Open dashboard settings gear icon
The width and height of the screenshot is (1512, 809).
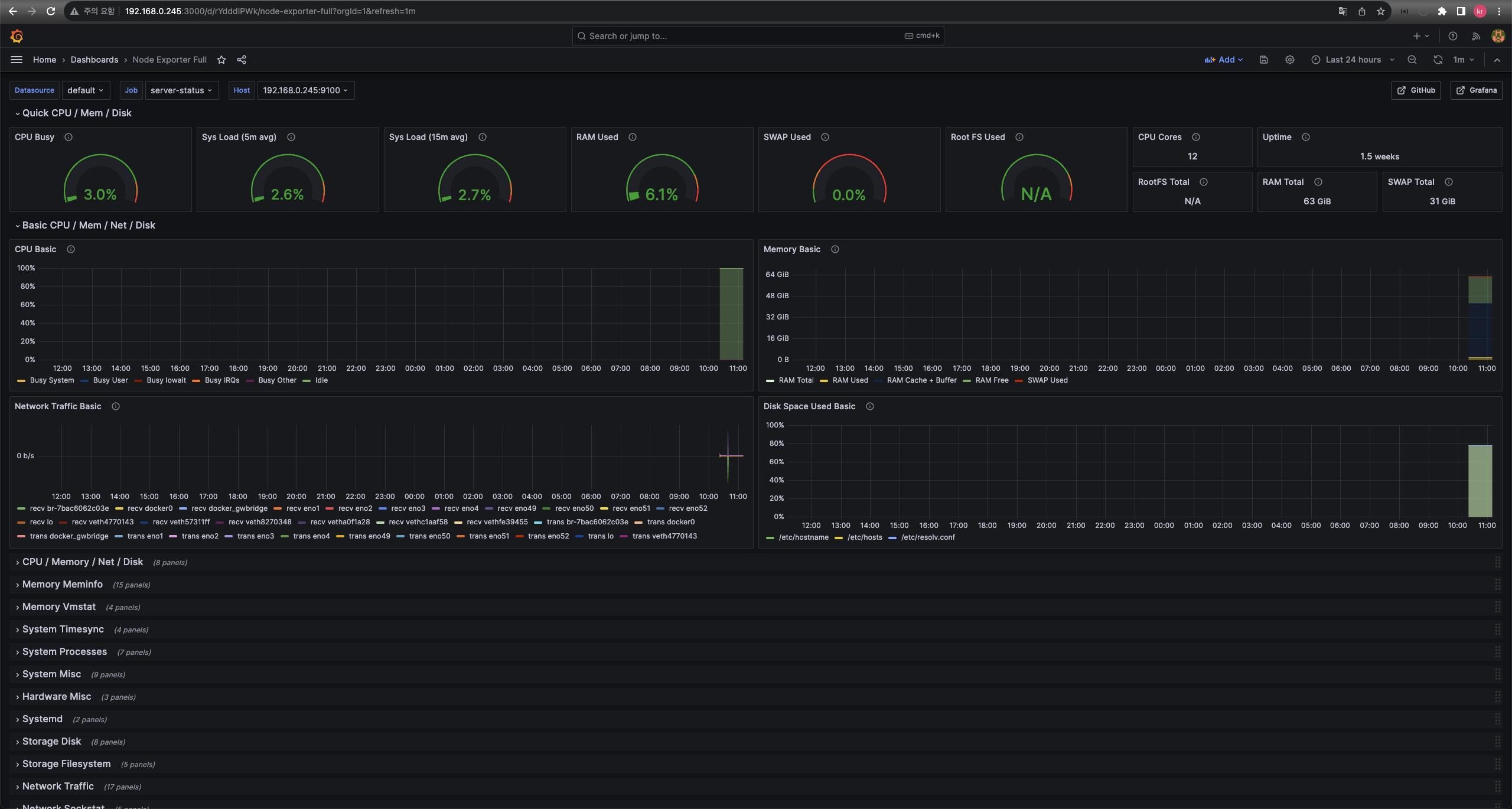tap(1290, 60)
